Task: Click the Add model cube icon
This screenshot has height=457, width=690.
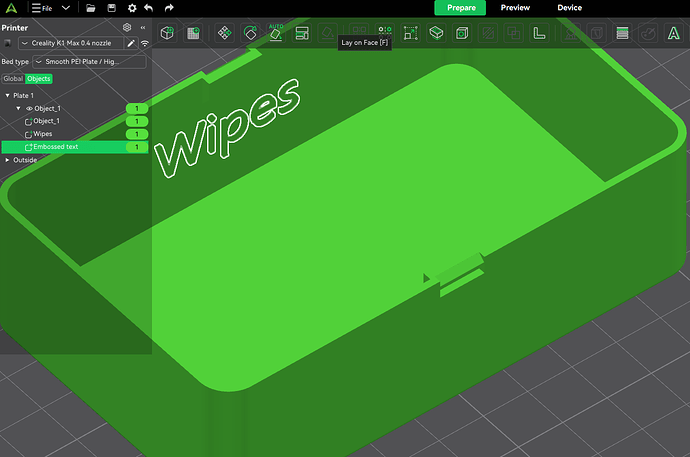Action: [x=168, y=33]
